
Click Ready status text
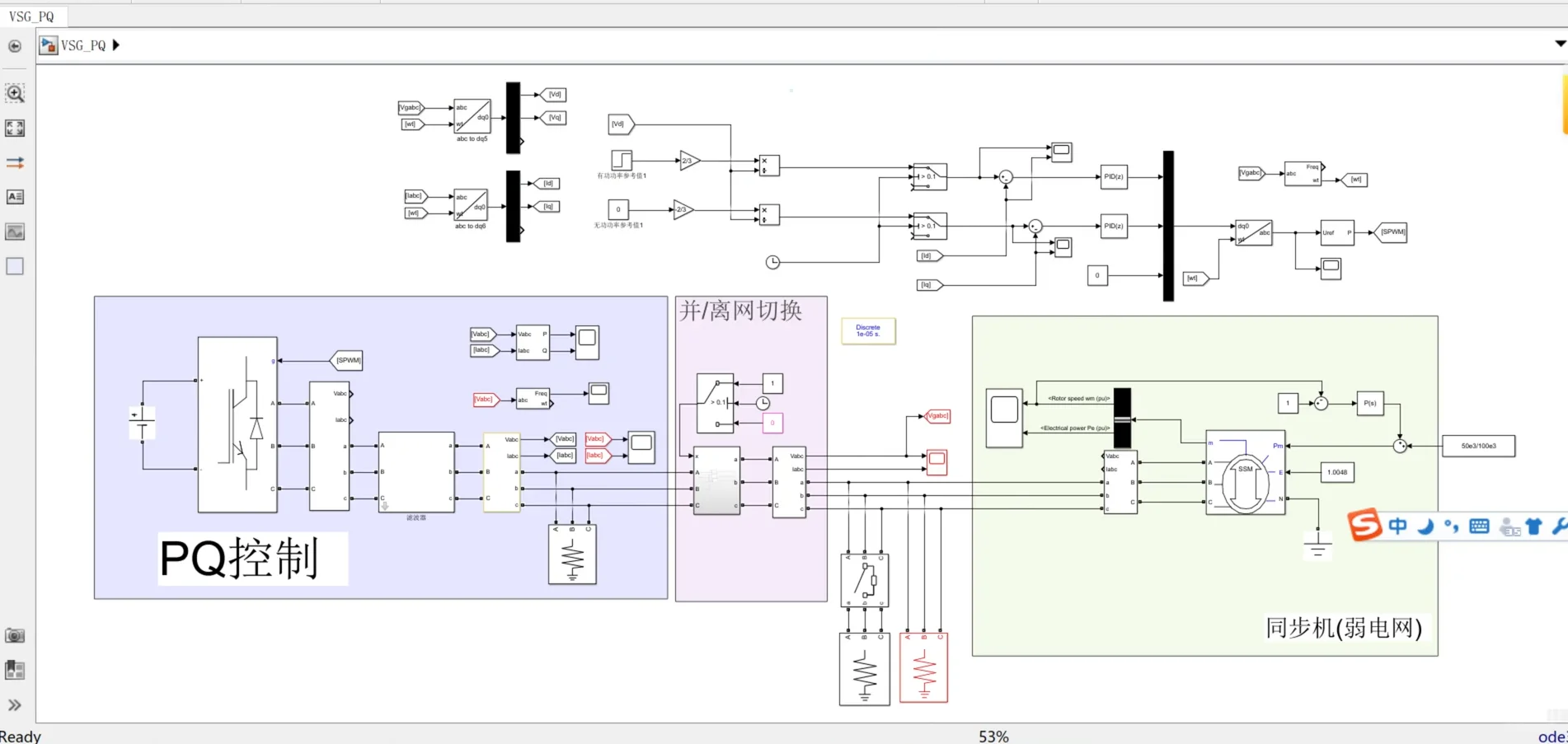[x=21, y=736]
